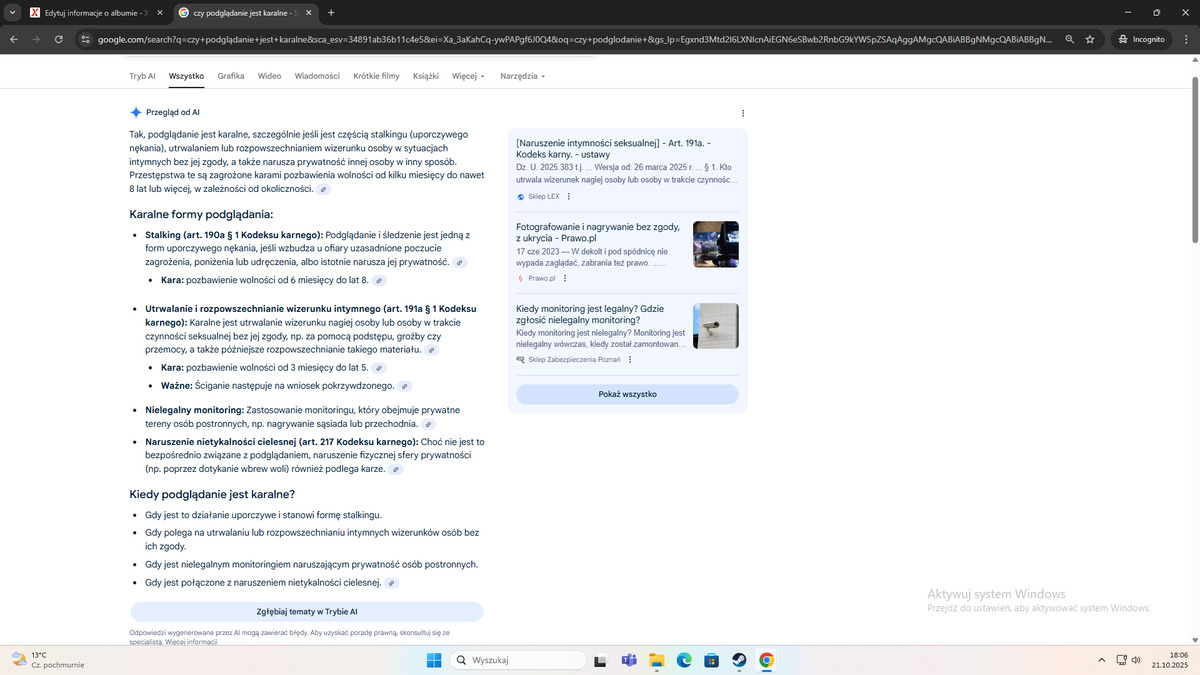Expand the Więcej search filter dropdown
Viewport: 1200px width, 675px height.
pos(467,76)
